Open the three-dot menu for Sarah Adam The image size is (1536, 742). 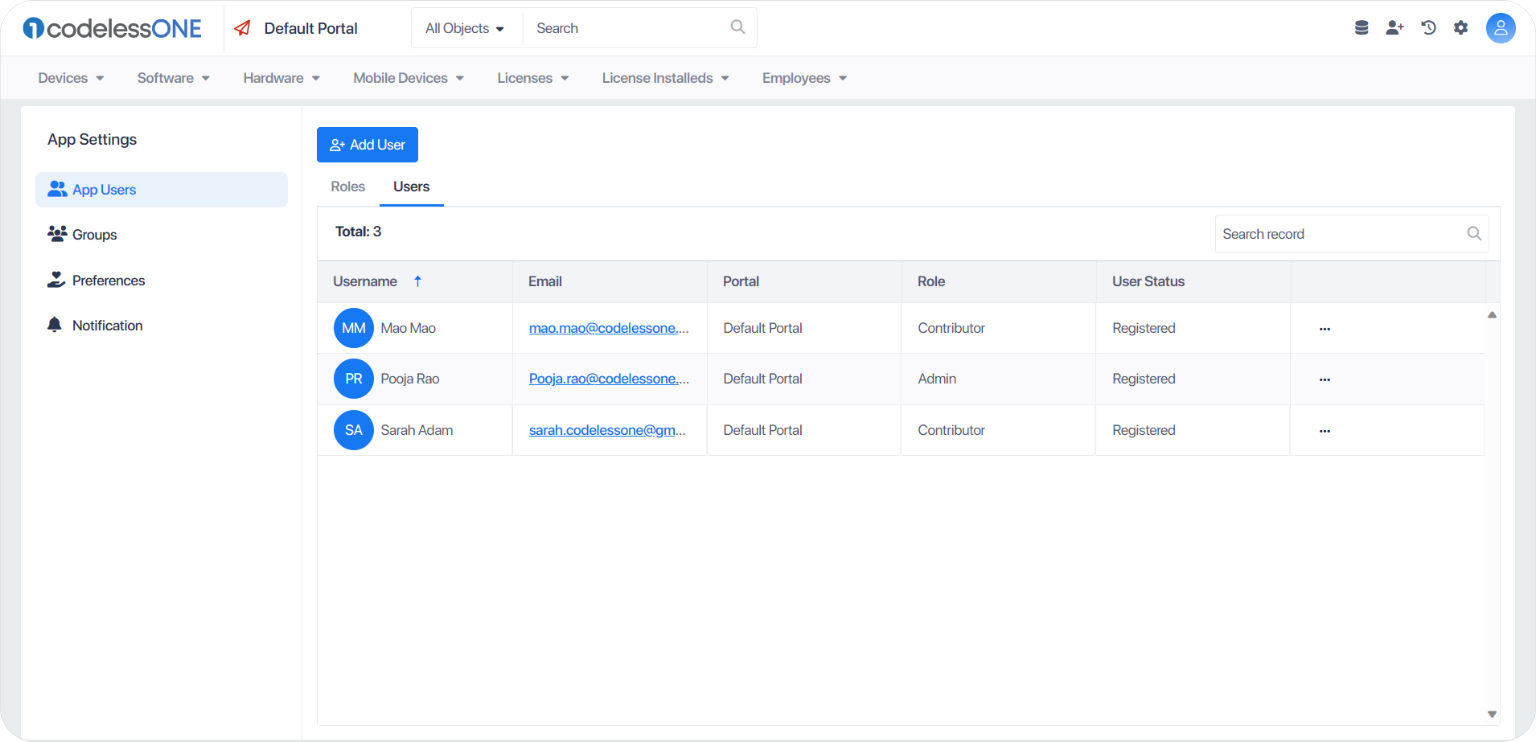(1325, 430)
